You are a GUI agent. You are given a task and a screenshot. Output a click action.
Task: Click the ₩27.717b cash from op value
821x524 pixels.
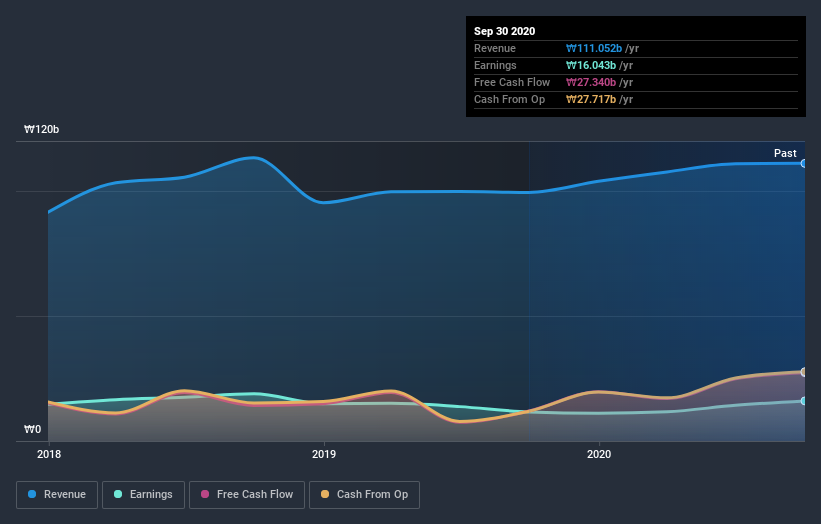pos(591,99)
